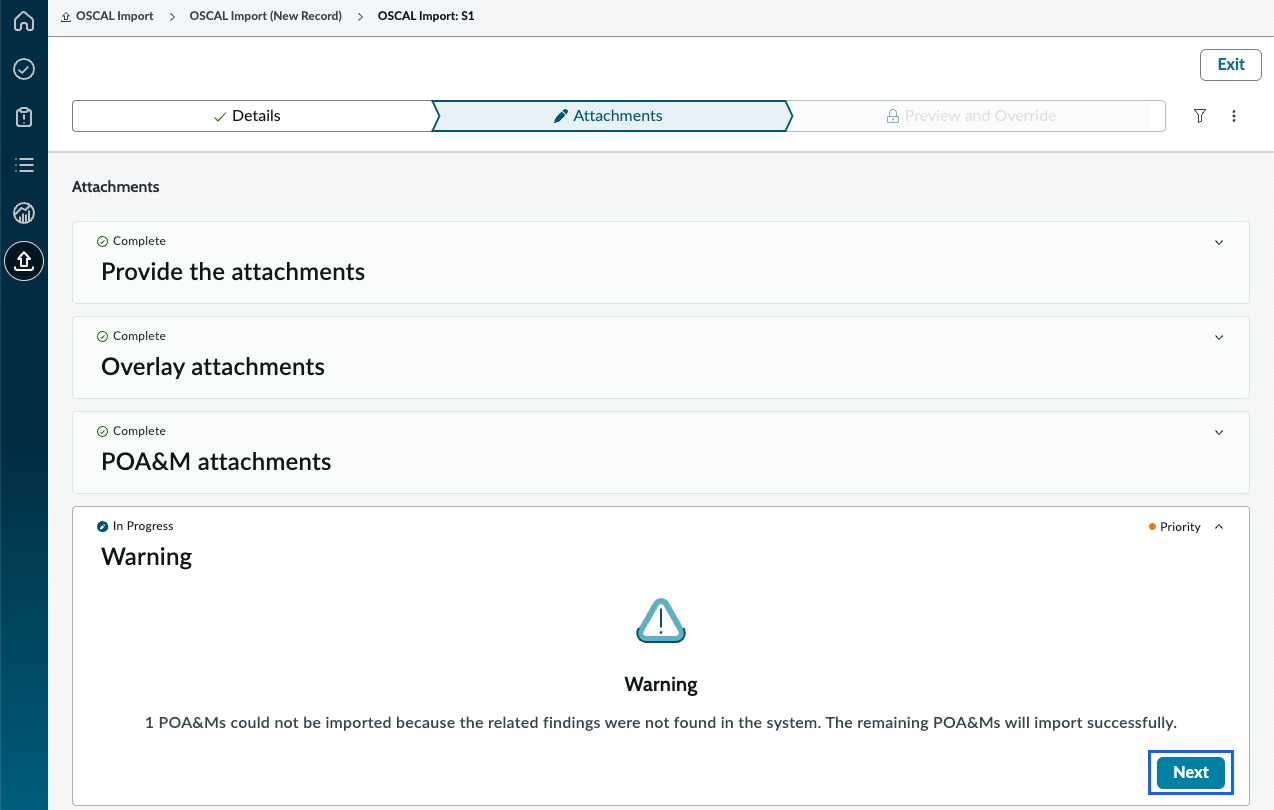
Task: Click Provide the attachments heading
Action: [233, 272]
